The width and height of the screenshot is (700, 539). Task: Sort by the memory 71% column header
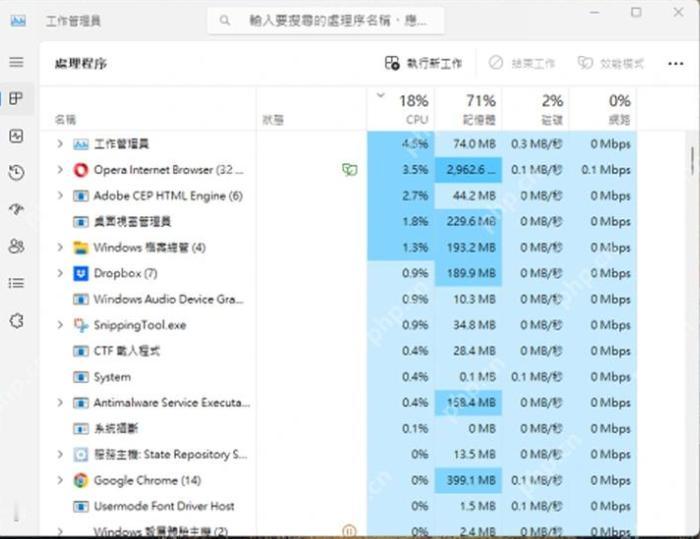pos(468,109)
